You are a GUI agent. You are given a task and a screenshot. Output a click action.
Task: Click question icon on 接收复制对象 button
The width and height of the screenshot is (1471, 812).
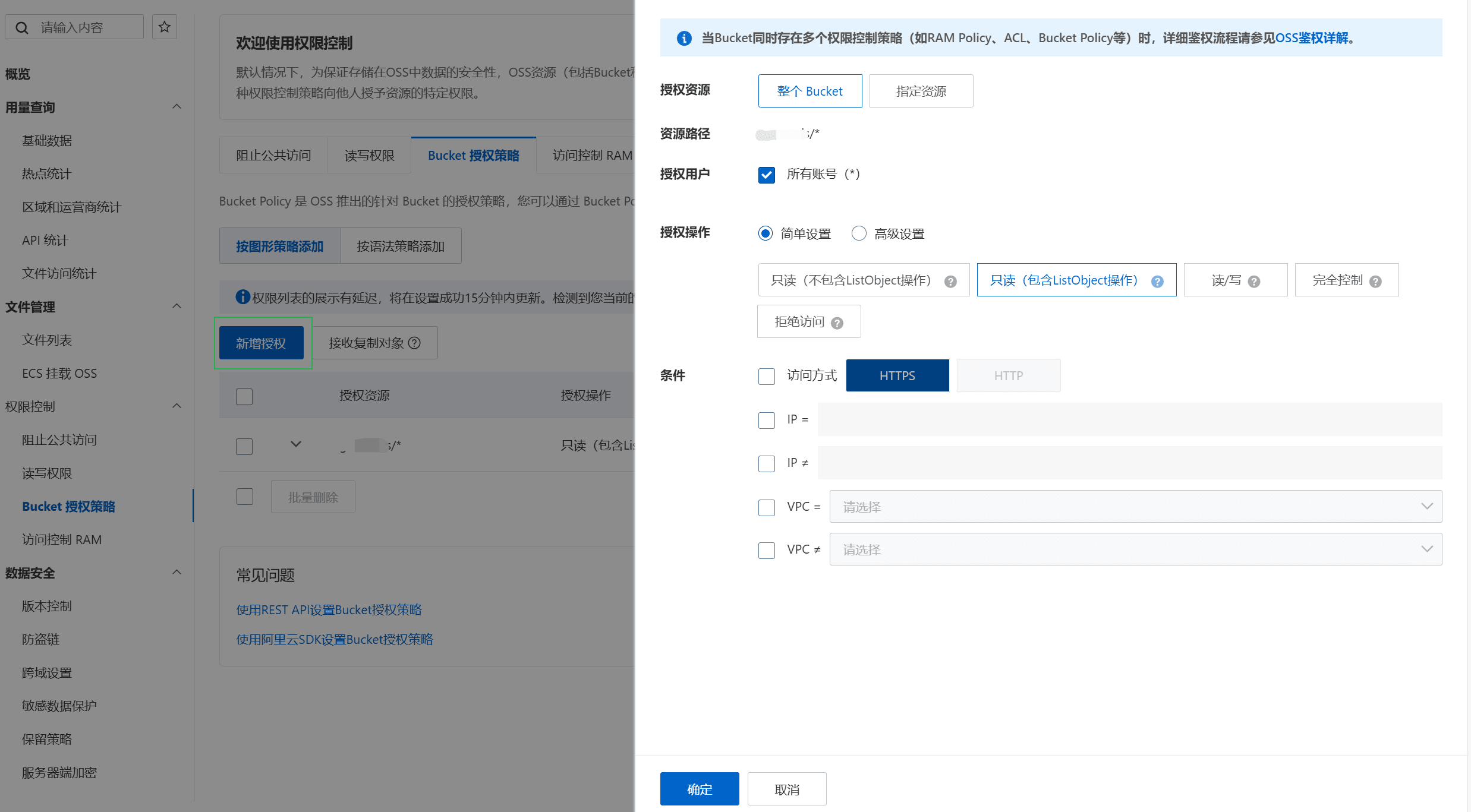415,343
